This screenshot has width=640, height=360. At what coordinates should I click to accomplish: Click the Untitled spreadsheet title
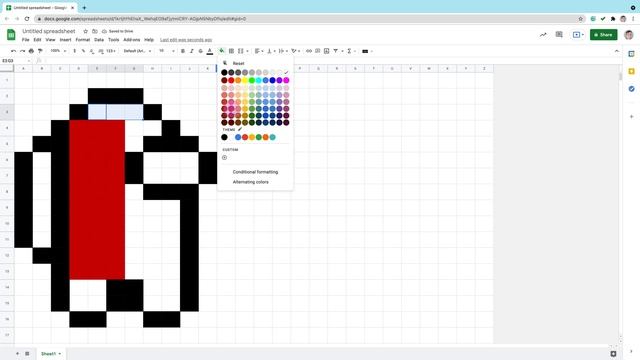(49, 31)
